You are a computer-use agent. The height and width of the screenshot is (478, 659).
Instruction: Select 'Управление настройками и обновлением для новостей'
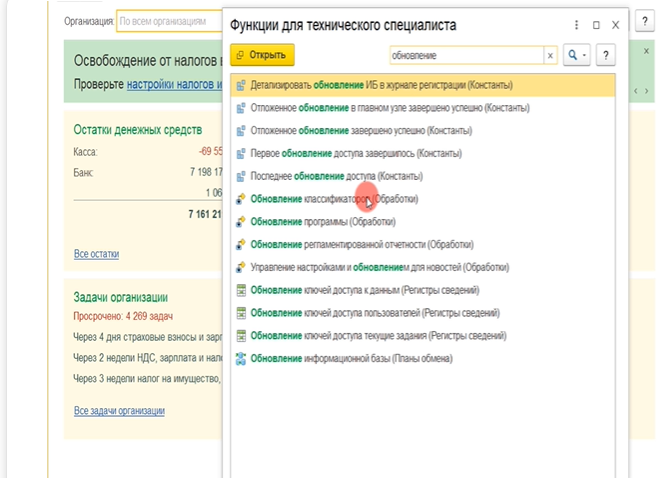coord(380,267)
